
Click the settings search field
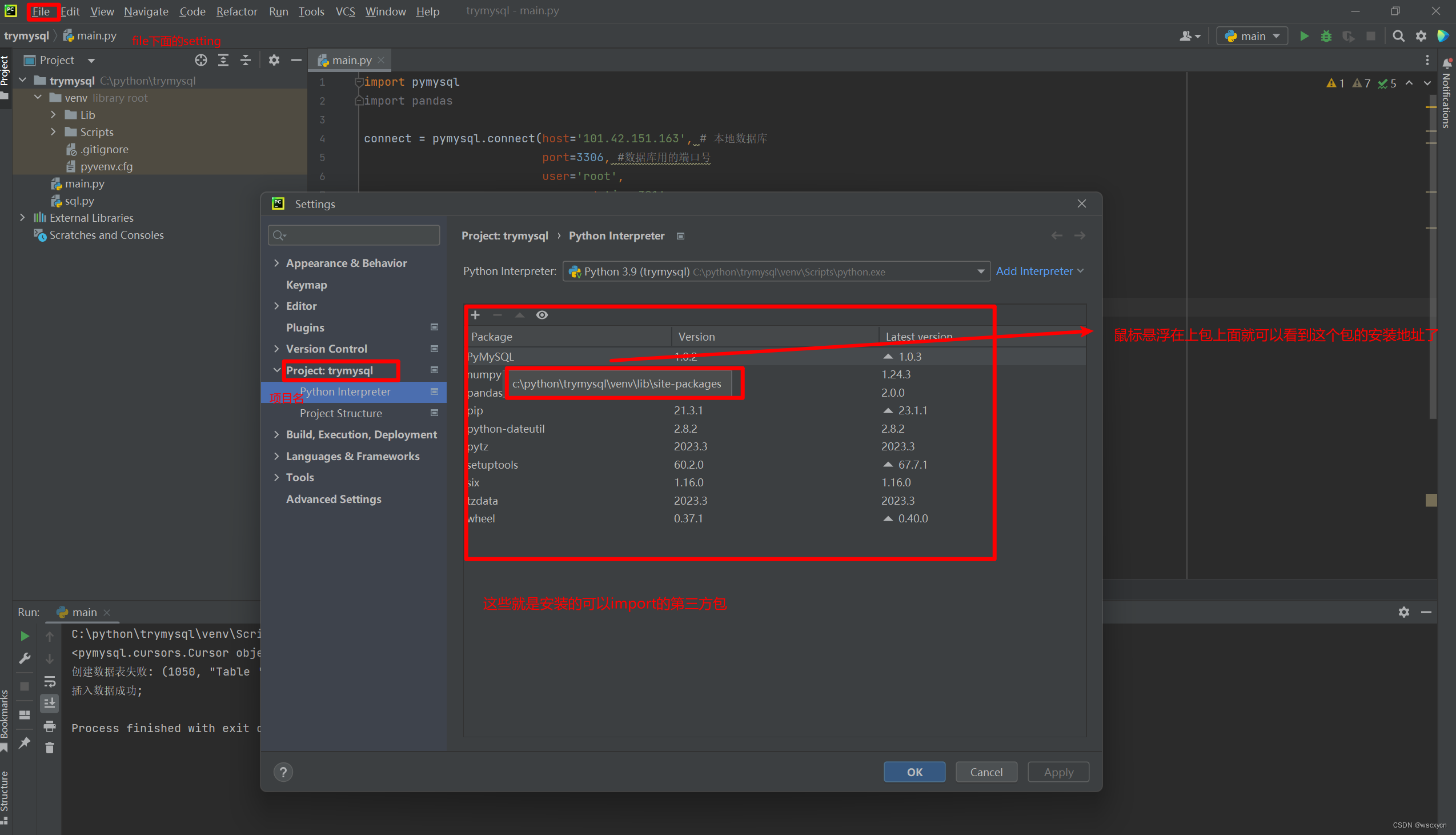(x=360, y=235)
